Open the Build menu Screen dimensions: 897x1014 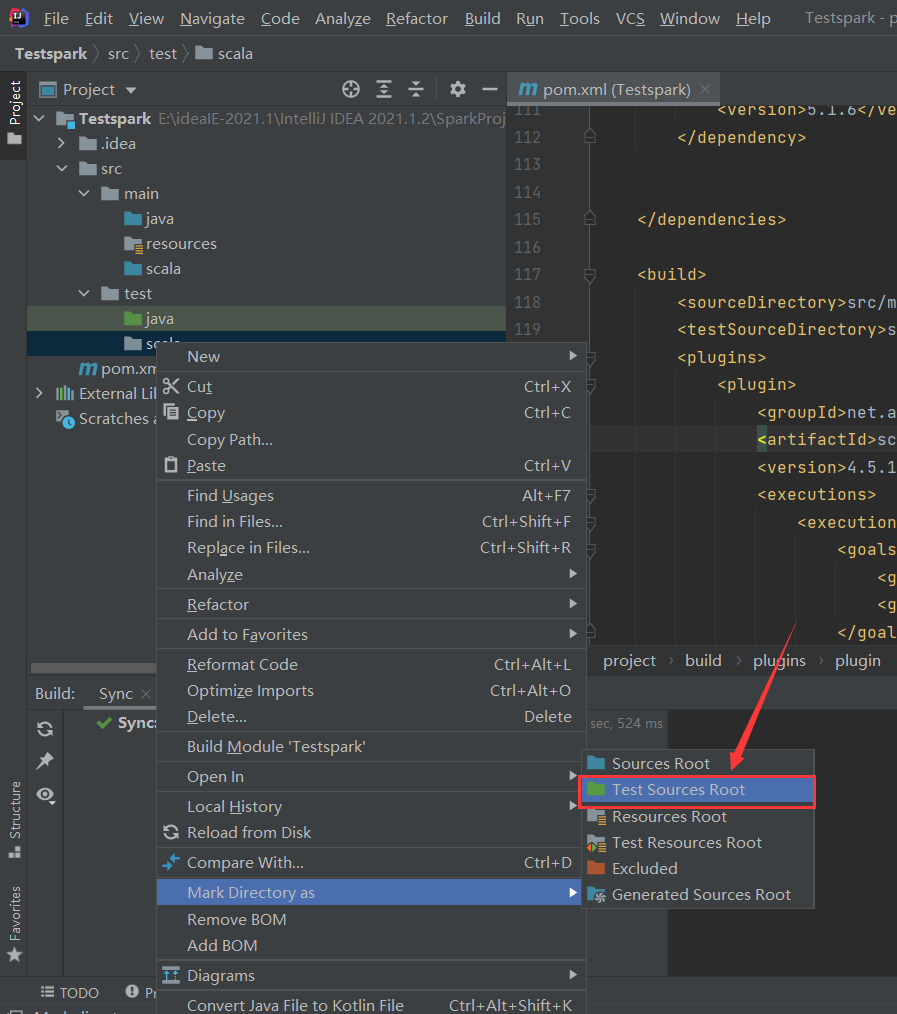pyautogui.click(x=482, y=19)
